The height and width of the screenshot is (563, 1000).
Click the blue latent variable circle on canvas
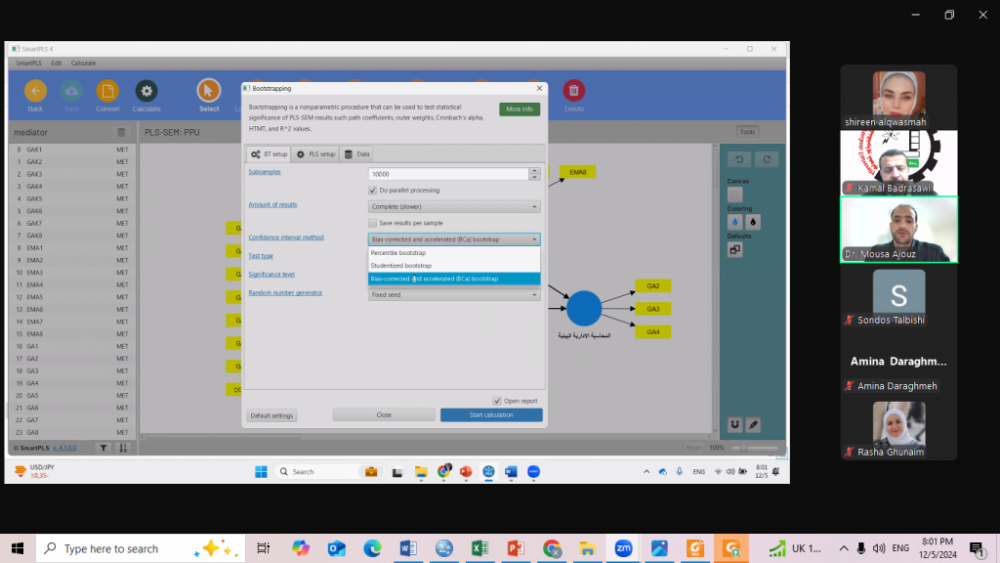[584, 308]
